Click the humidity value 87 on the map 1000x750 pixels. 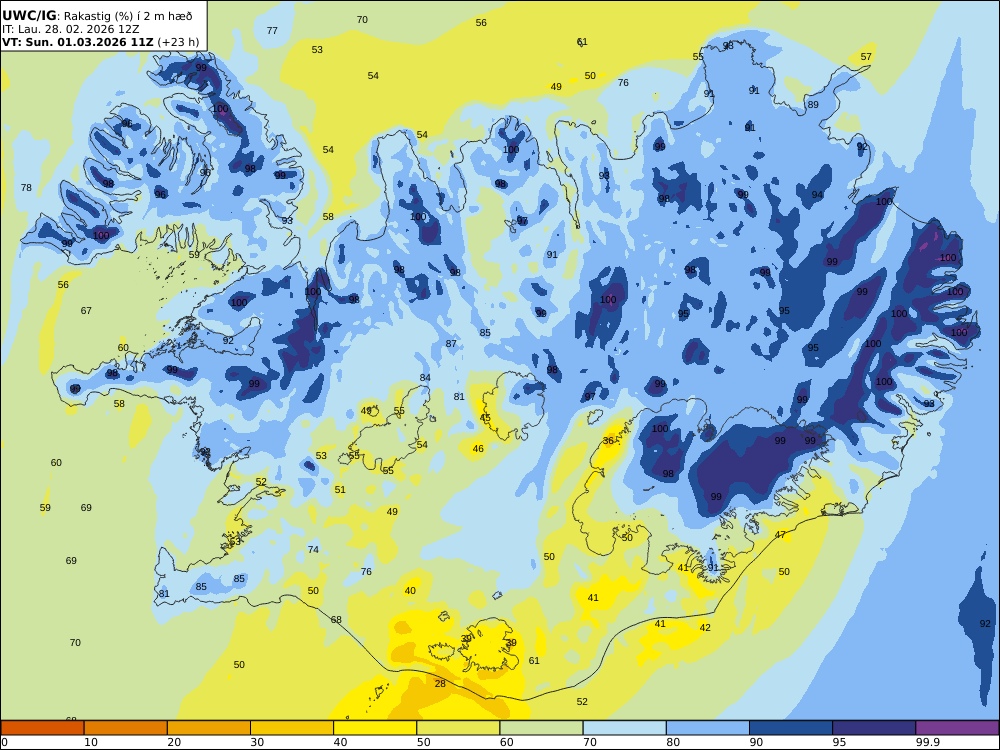coord(451,344)
